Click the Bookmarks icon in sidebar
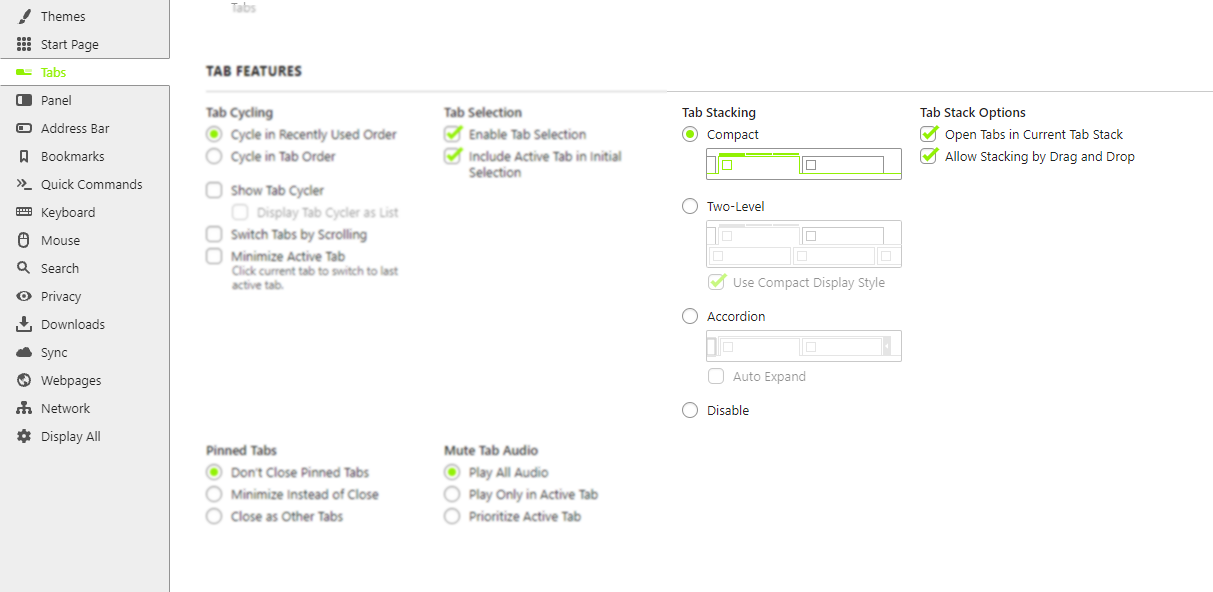Screen dimensions: 1213x592 (x=24, y=156)
